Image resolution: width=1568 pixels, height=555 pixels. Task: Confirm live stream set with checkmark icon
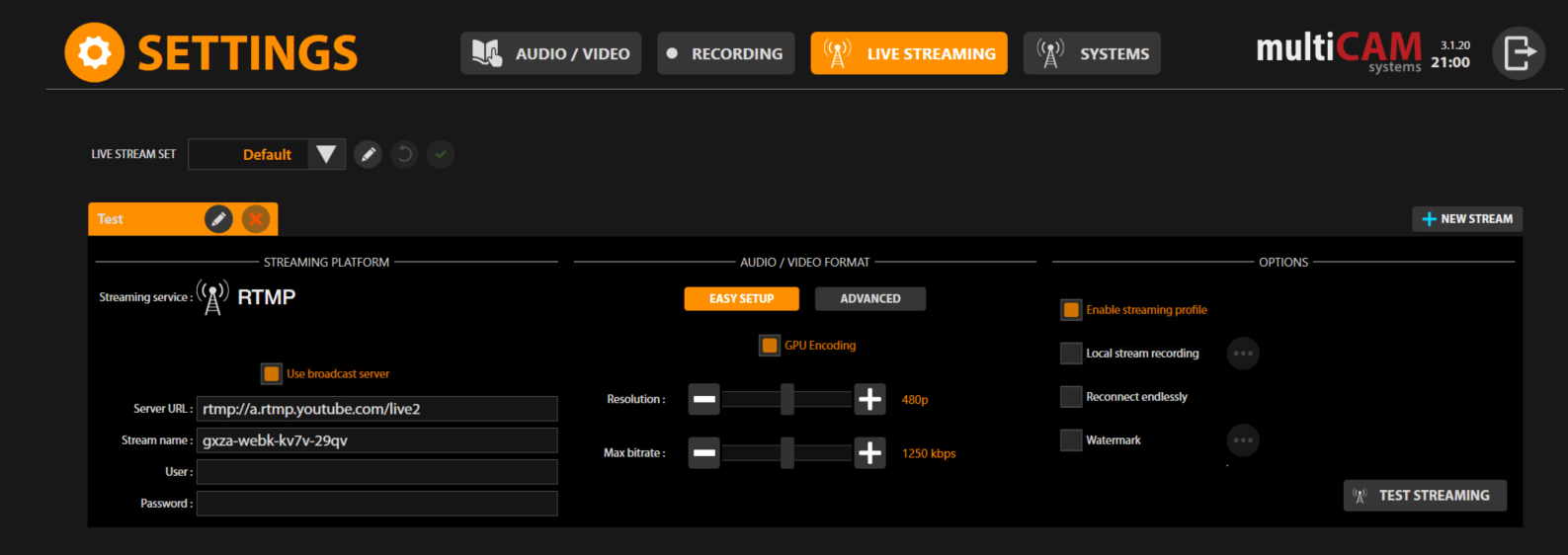441,154
